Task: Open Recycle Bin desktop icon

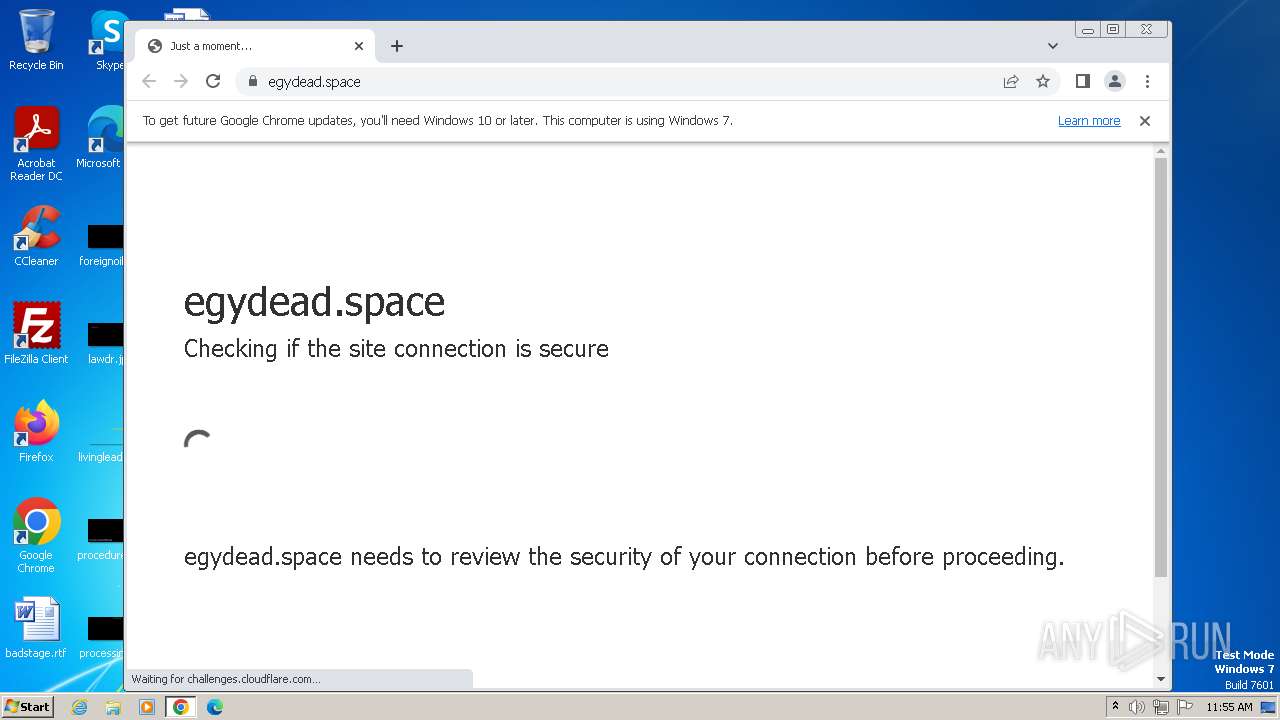Action: pos(36,40)
